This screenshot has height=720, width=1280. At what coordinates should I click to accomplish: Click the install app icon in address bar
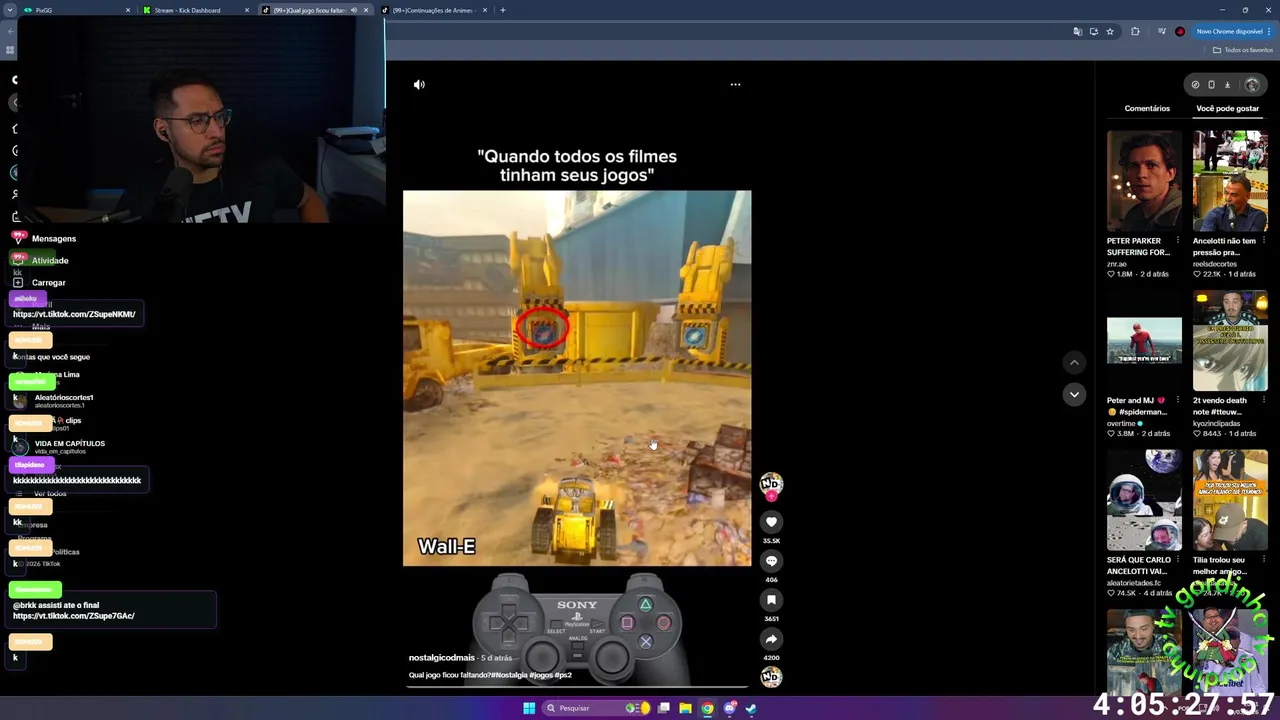1093,32
